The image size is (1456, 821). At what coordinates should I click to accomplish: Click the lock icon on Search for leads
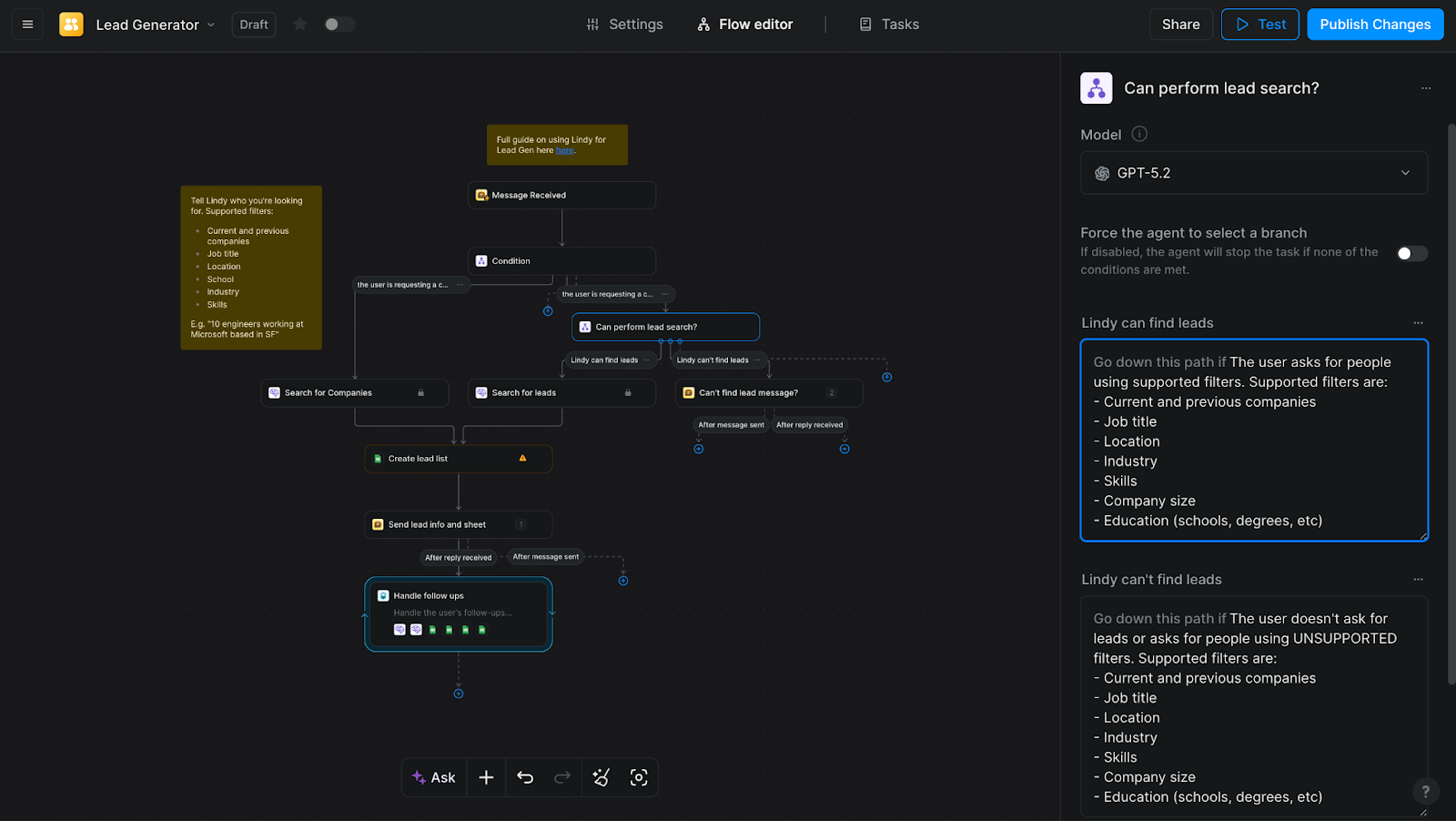[x=628, y=393]
